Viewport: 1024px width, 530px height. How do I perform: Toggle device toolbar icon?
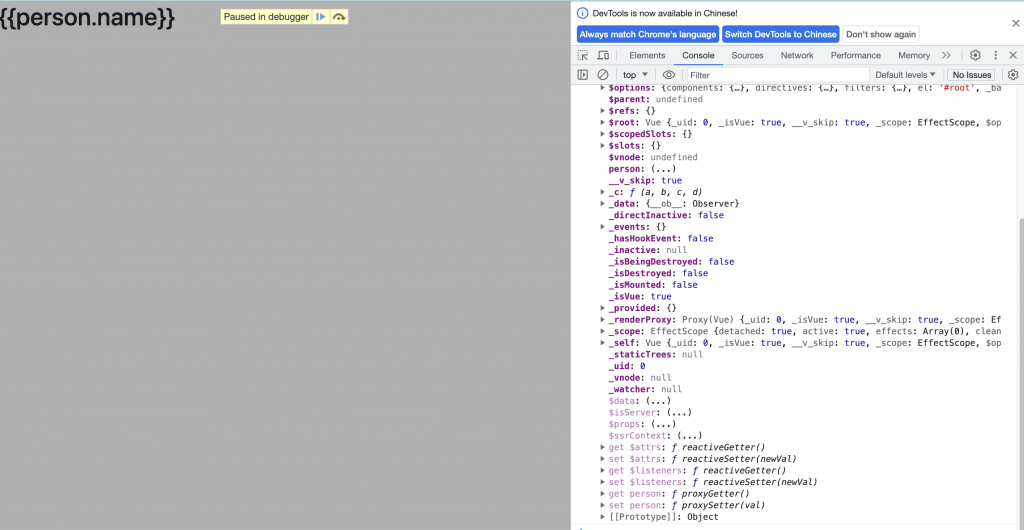[x=603, y=55]
